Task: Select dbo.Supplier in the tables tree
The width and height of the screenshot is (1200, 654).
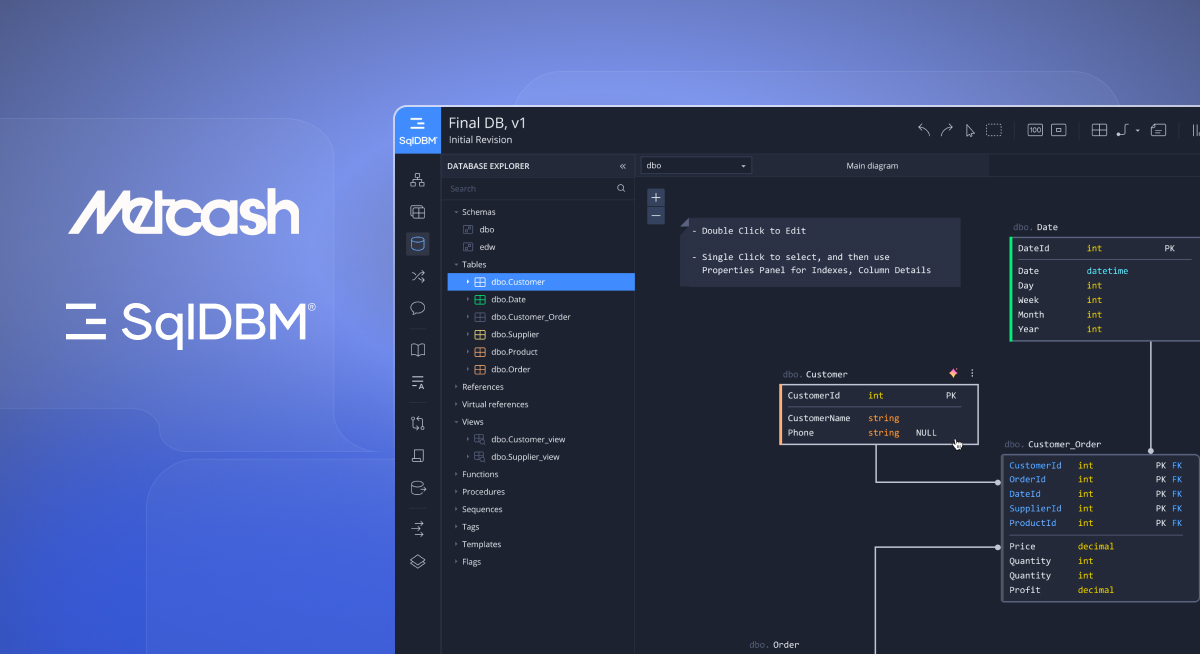Action: pos(515,334)
